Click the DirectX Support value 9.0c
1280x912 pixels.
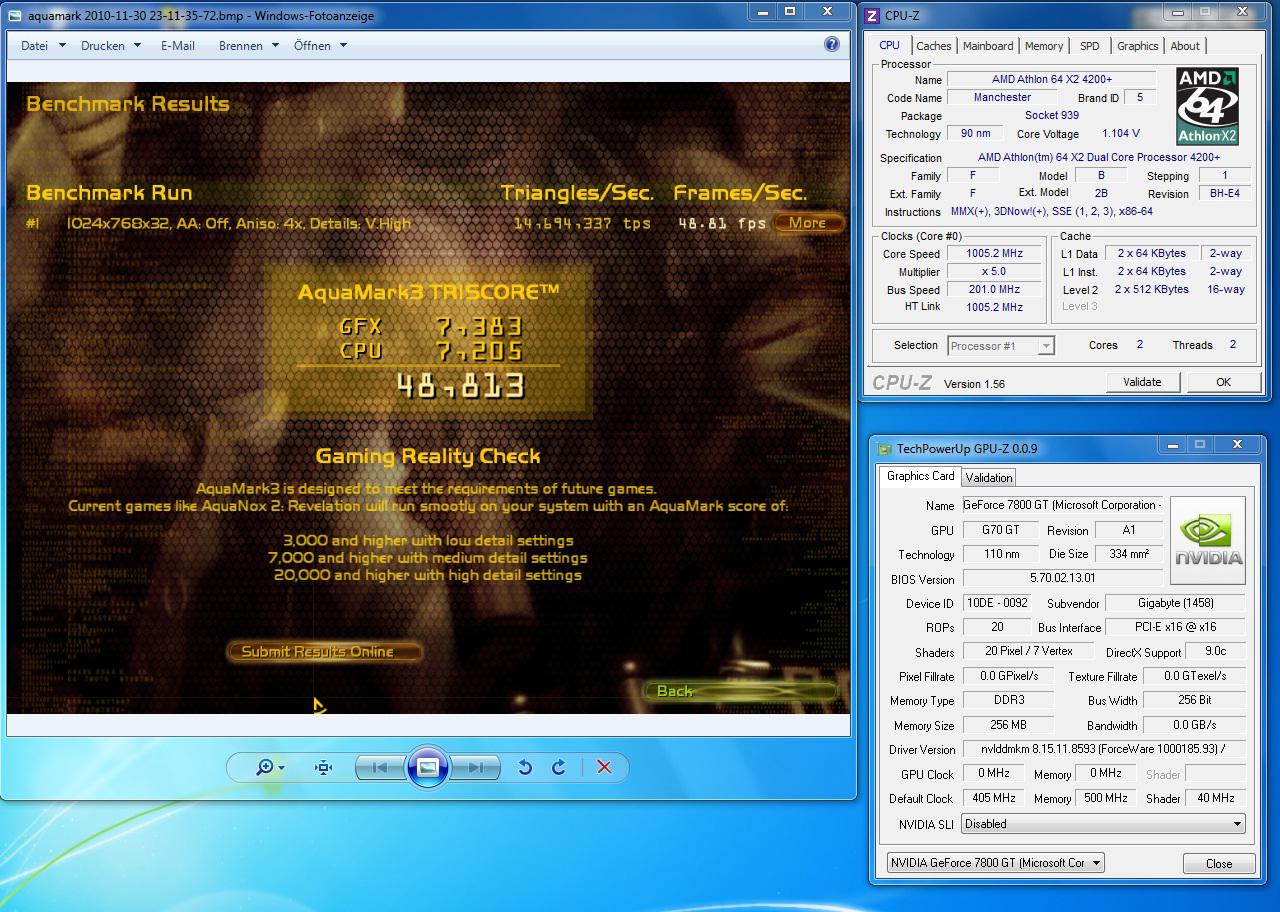(1215, 652)
